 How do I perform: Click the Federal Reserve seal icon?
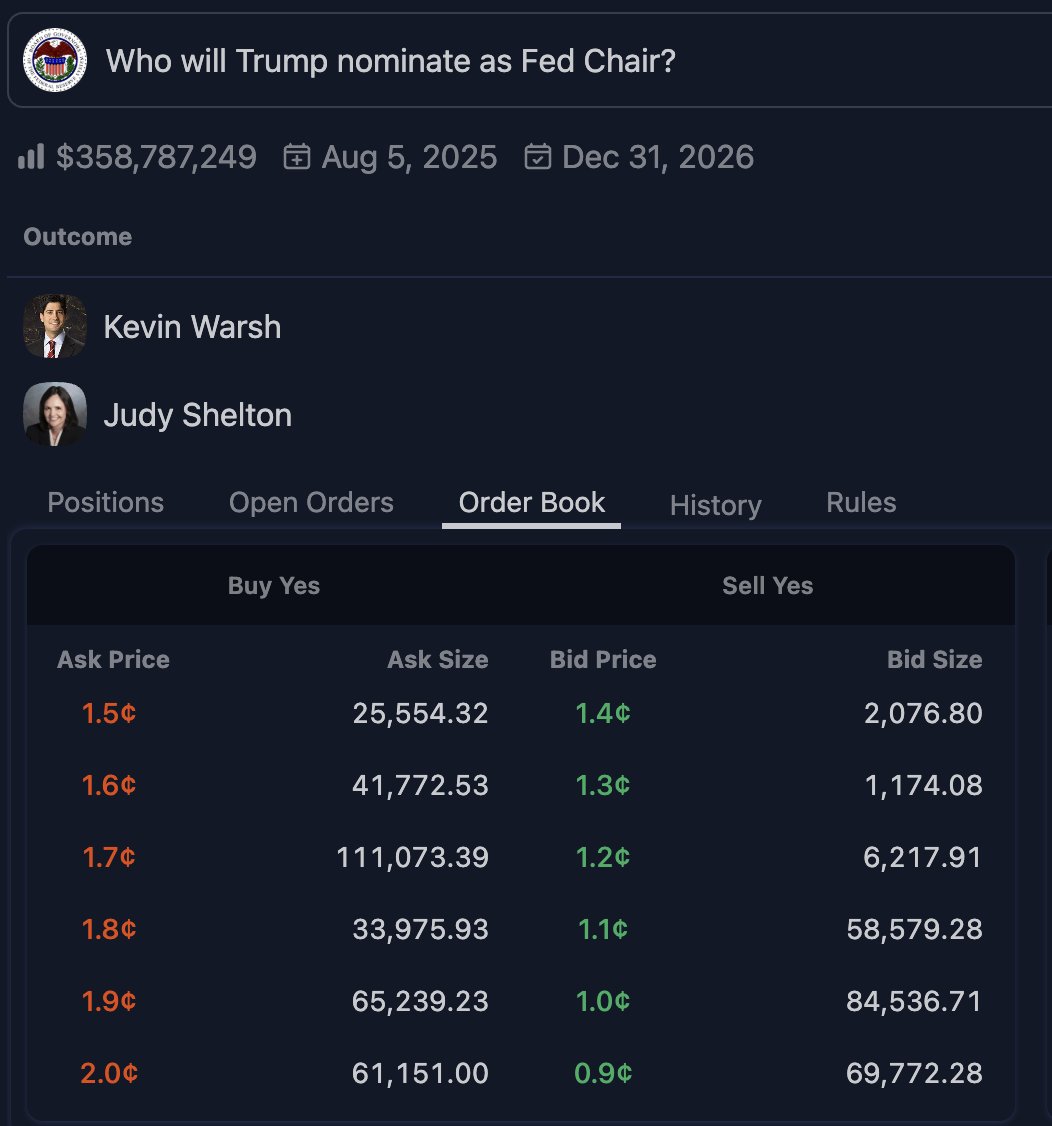coord(55,60)
